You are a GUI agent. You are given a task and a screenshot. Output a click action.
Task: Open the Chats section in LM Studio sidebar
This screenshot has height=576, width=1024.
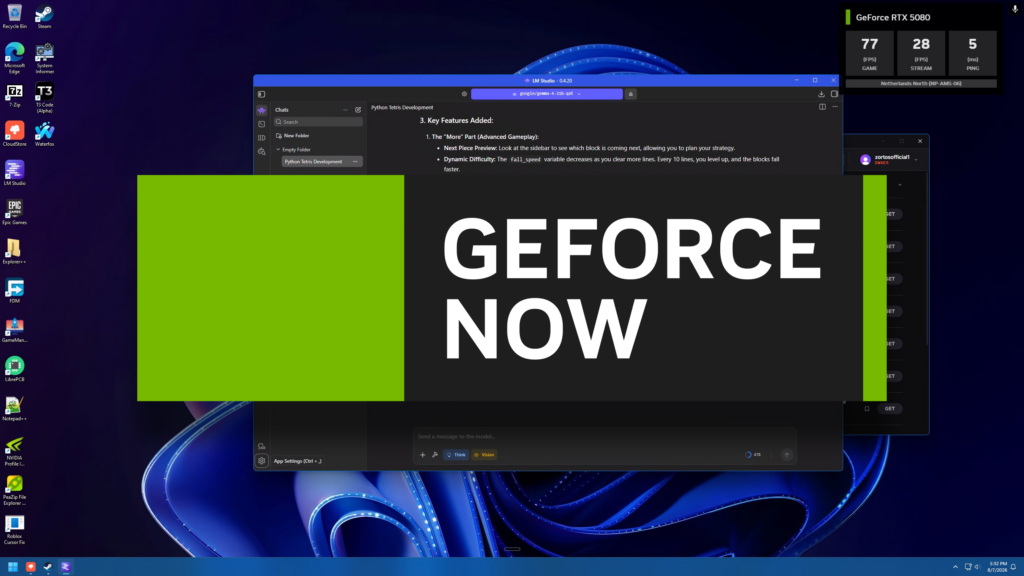pos(262,110)
